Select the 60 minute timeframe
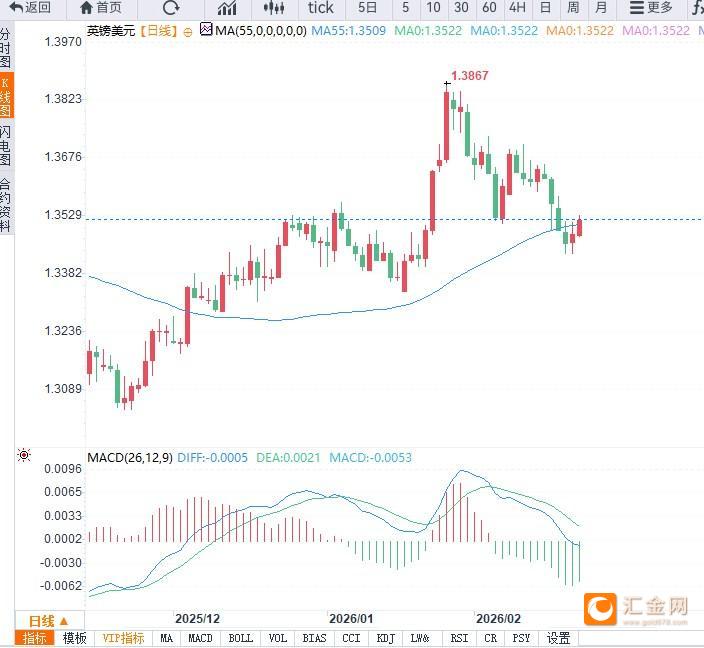This screenshot has width=704, height=648. click(489, 8)
